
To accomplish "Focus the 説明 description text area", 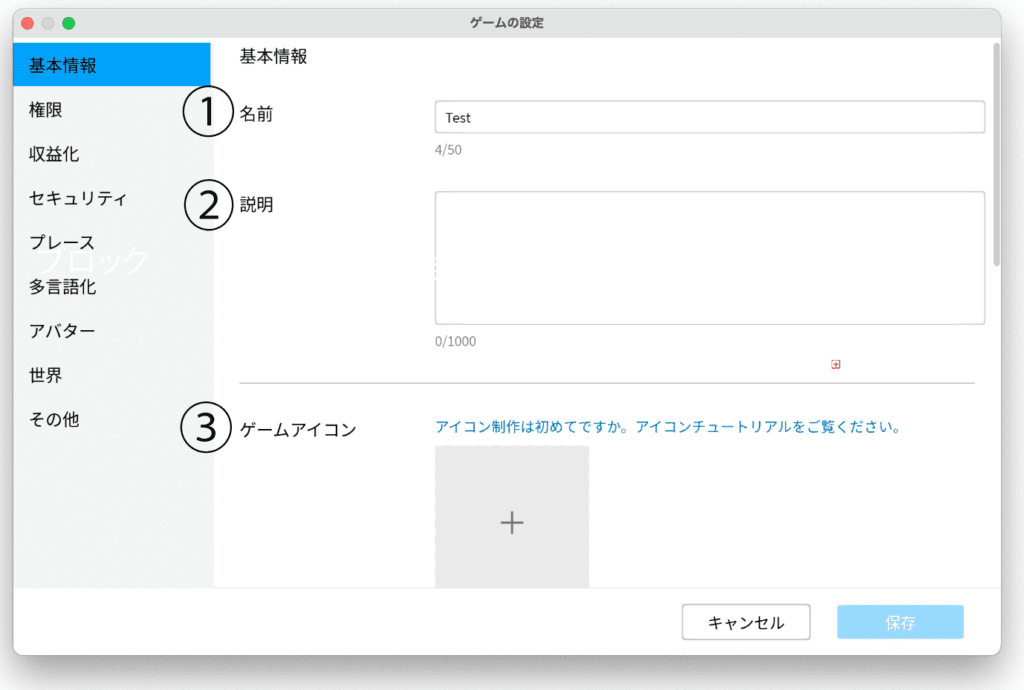I will pos(709,258).
